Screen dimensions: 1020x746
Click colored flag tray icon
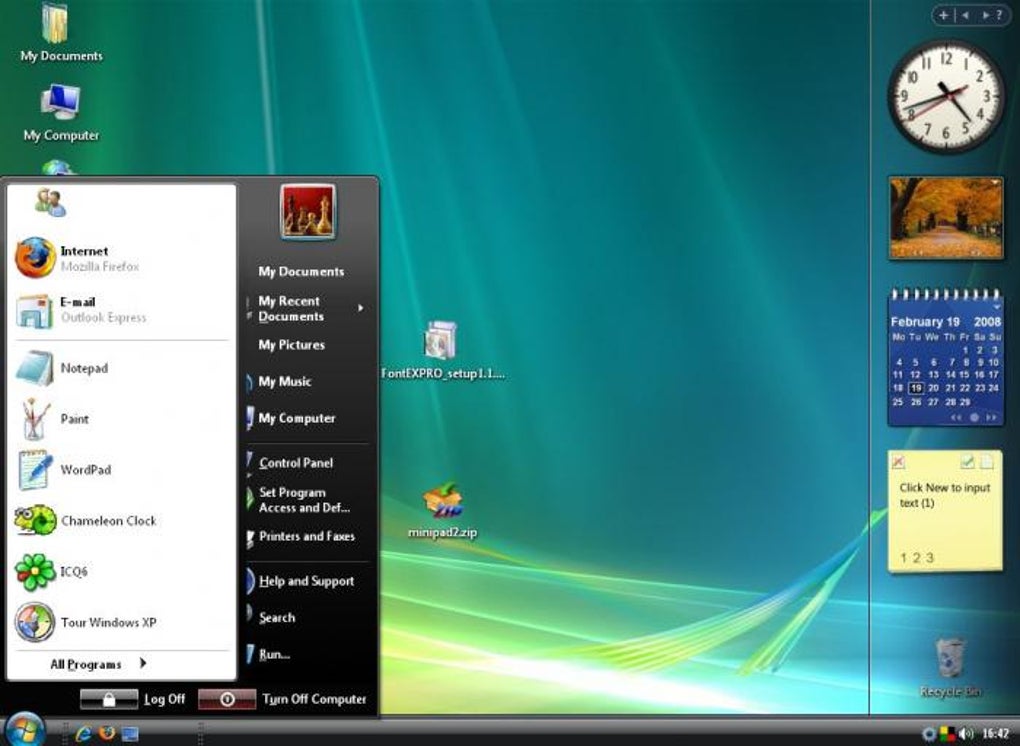(x=948, y=734)
